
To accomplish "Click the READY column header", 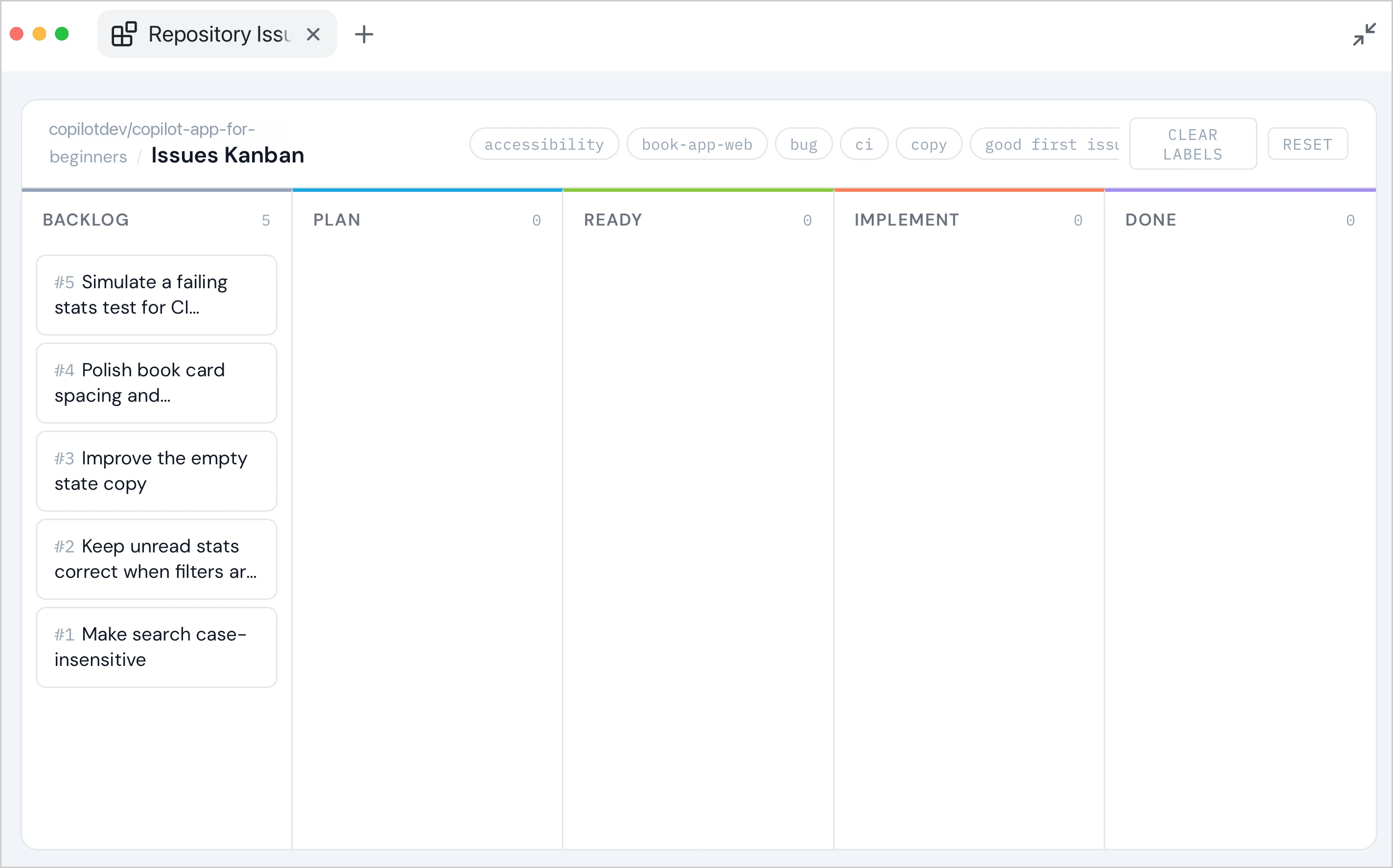I will pos(613,220).
